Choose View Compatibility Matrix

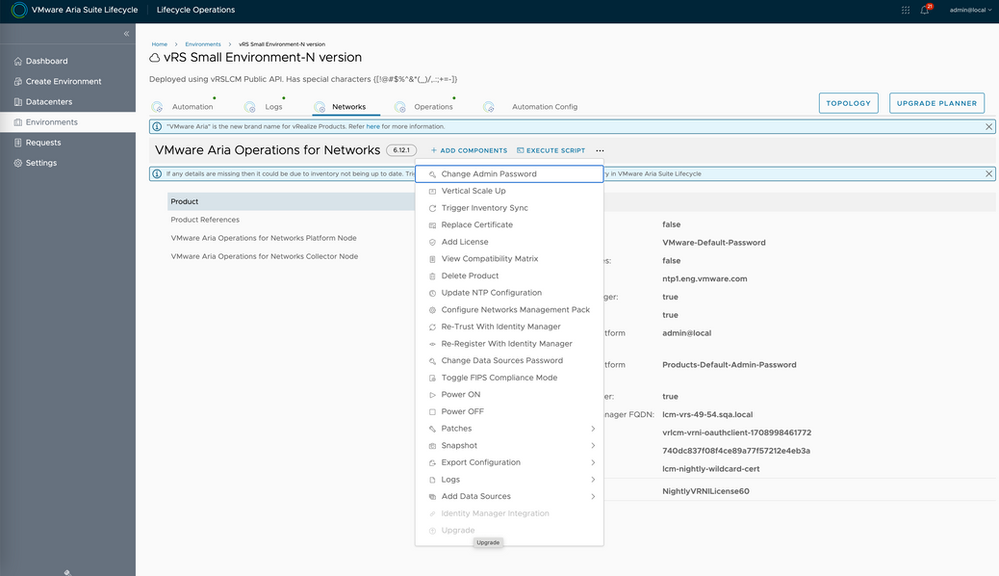(x=509, y=259)
